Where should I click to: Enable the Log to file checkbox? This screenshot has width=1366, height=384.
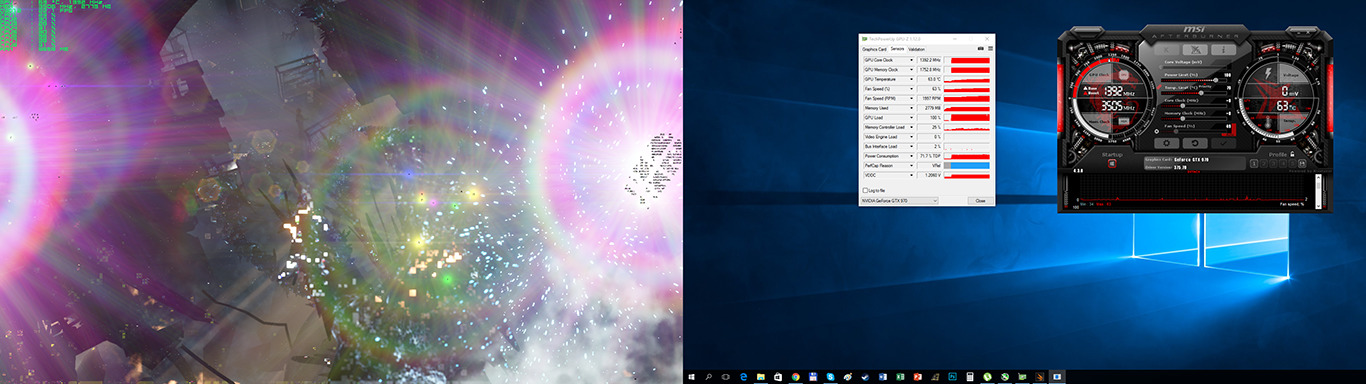[866, 190]
